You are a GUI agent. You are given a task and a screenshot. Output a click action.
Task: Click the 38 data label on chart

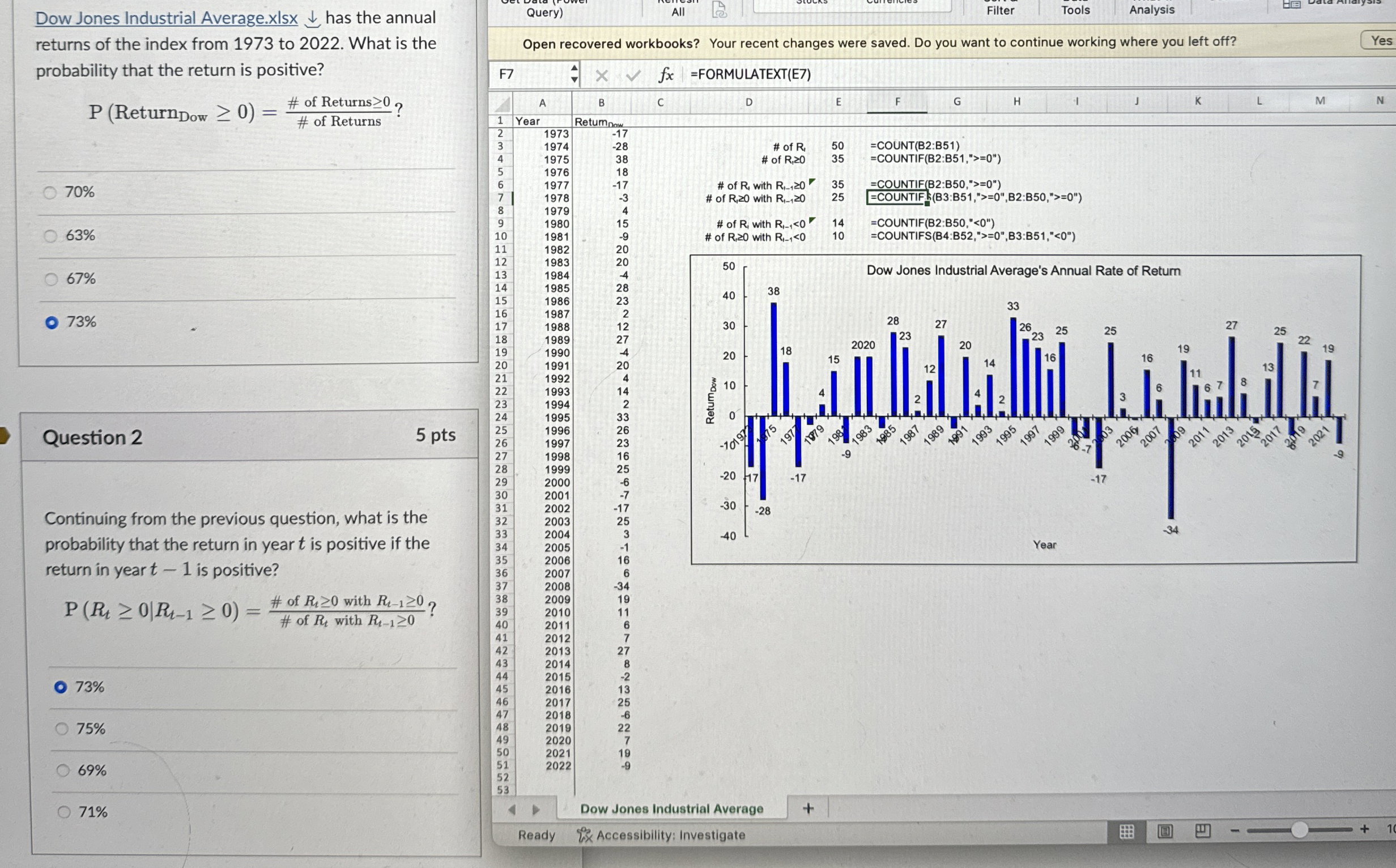pyautogui.click(x=774, y=292)
